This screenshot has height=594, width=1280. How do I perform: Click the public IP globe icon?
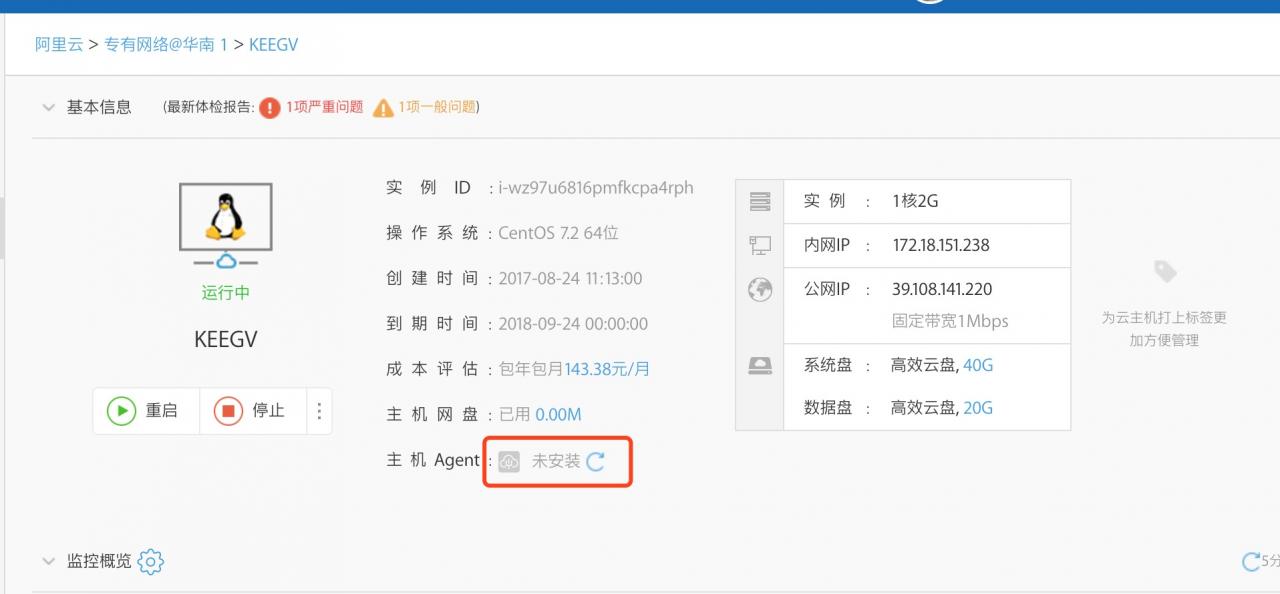click(760, 290)
